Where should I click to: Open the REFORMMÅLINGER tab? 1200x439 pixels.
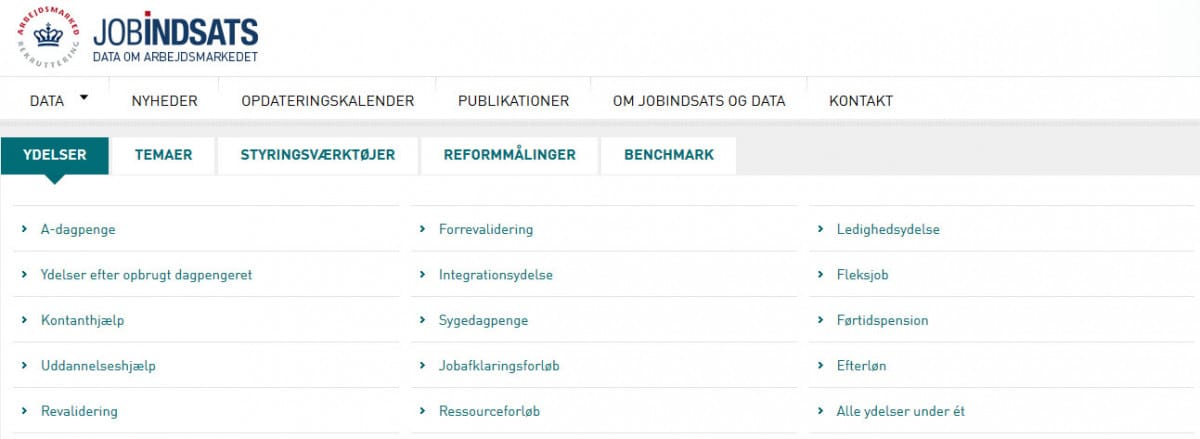(509, 155)
